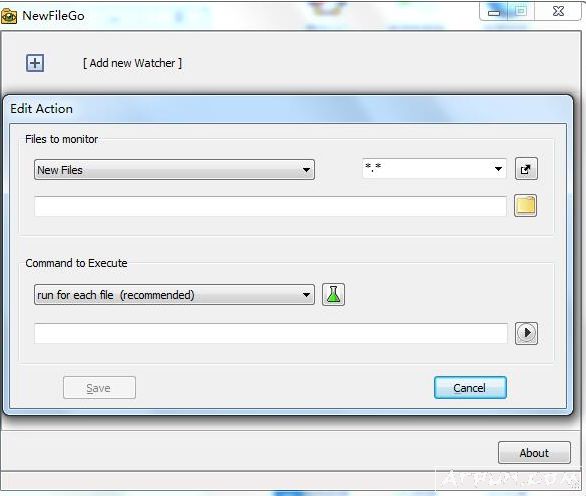Viewport: 586px width, 496px height.
Task: Maximize the NewFileGo window
Action: tap(521, 12)
